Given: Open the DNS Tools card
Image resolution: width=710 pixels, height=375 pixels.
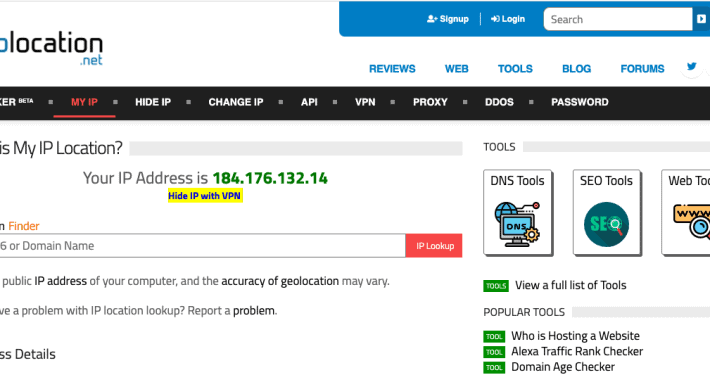Looking at the screenshot, I should [518, 212].
